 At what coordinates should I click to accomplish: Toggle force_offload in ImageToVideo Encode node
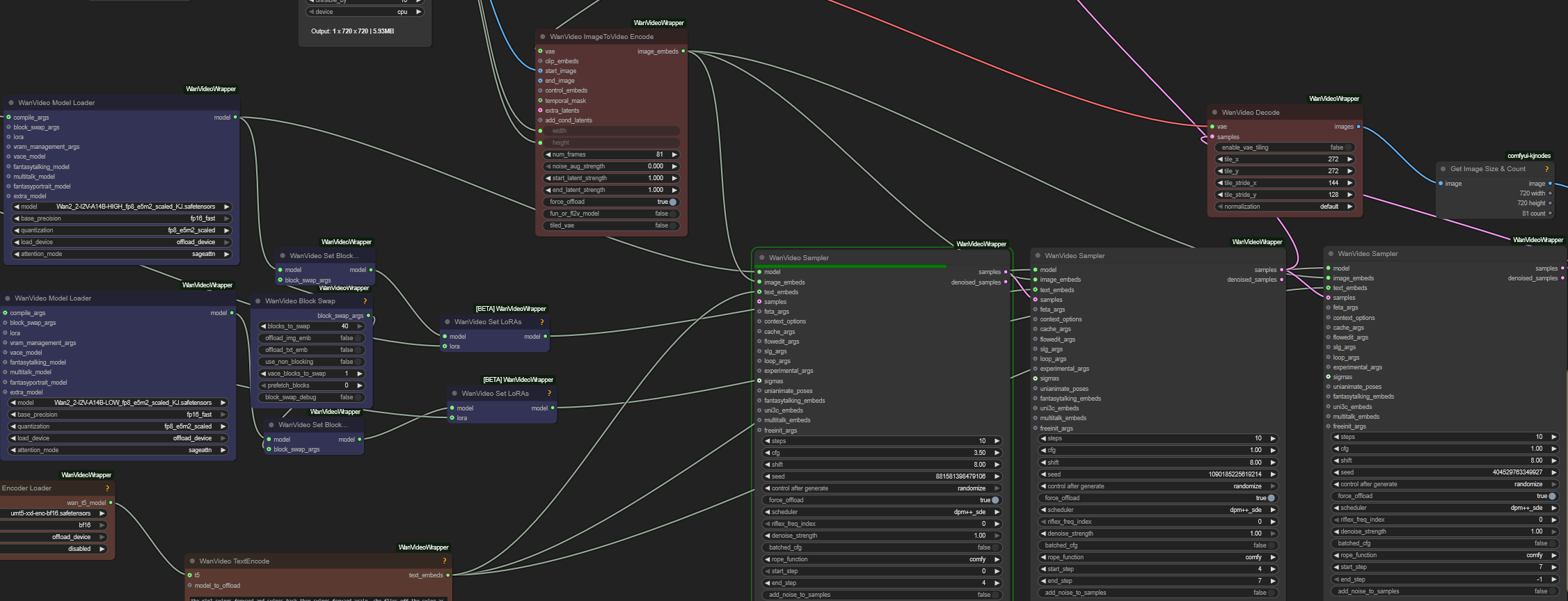(x=672, y=202)
